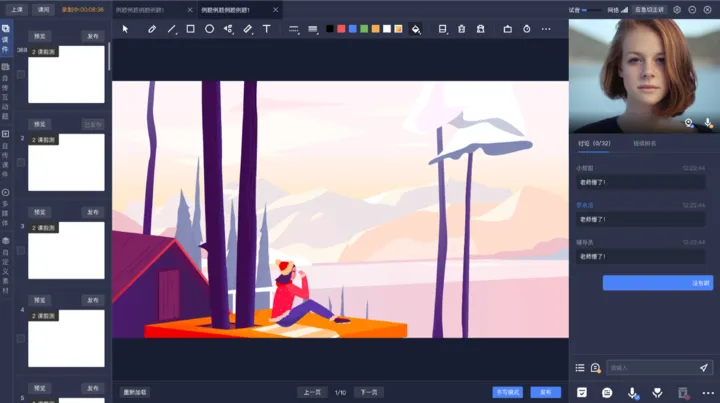Open the fill bucket dropdown
The width and height of the screenshot is (720, 403).
[x=416, y=29]
